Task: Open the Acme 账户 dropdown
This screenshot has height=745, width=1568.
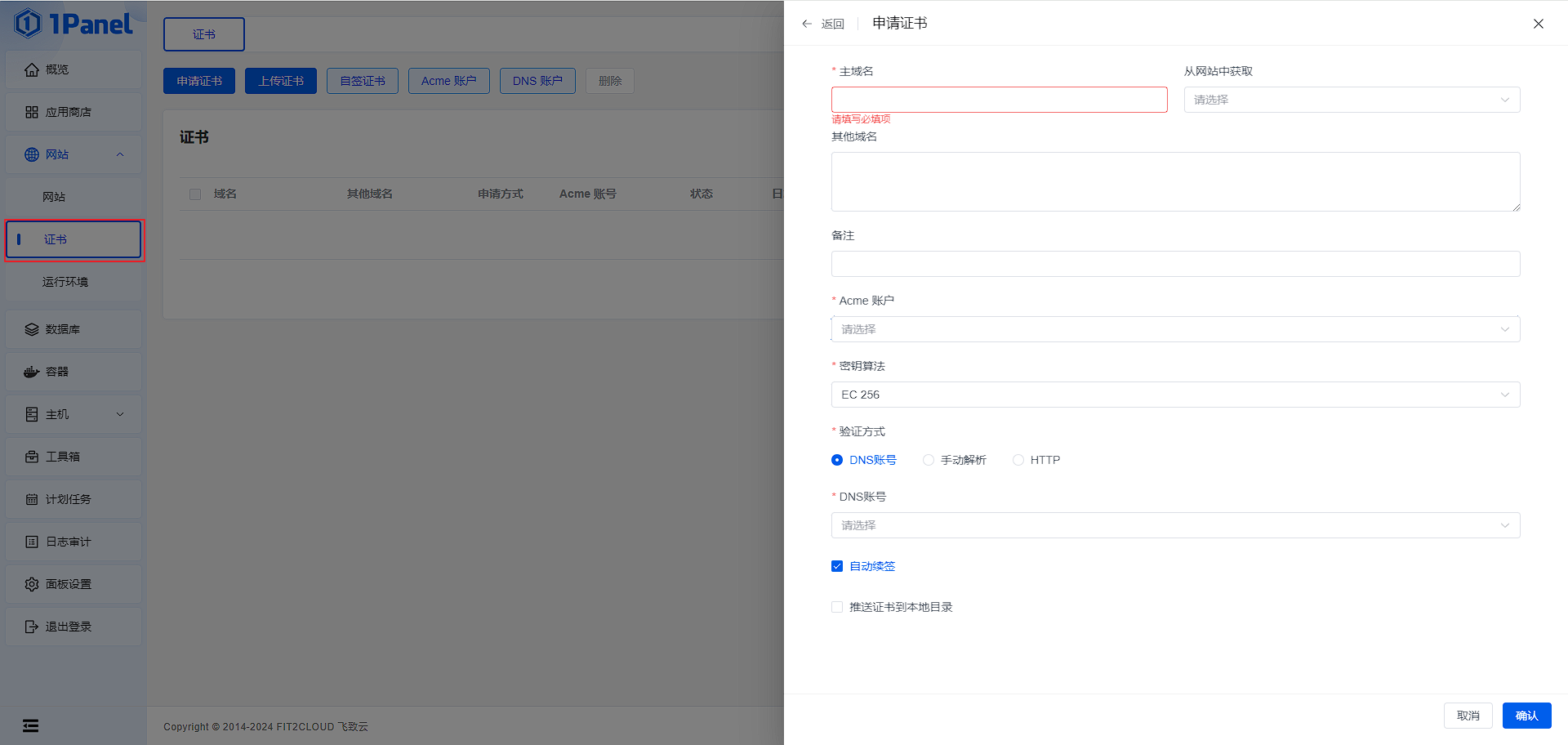Action: click(x=1175, y=329)
